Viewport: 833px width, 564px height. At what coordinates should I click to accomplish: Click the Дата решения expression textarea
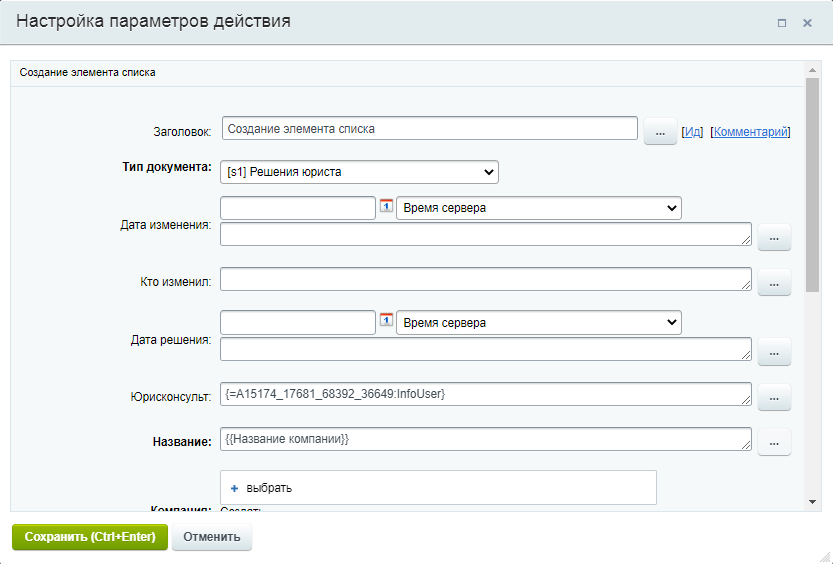click(x=486, y=349)
